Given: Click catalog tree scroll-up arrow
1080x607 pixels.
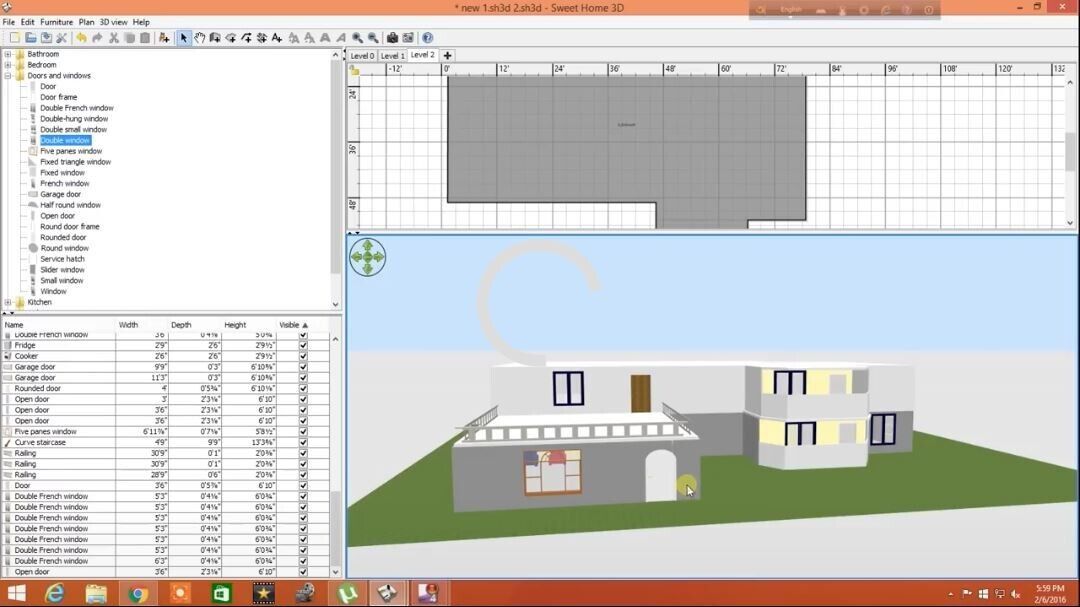Looking at the screenshot, I should 335,54.
